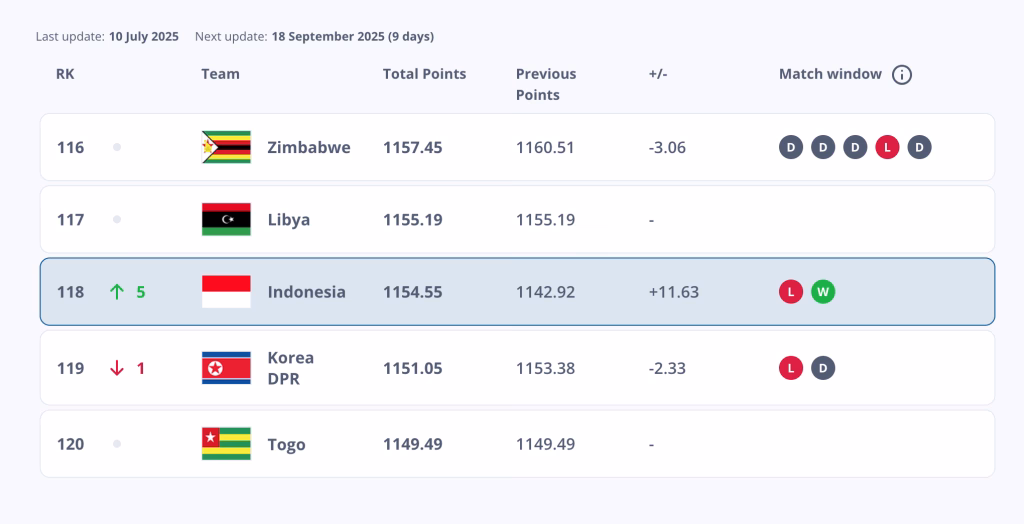Sort by the Total Points column header
The image size is (1024, 524).
[424, 74]
